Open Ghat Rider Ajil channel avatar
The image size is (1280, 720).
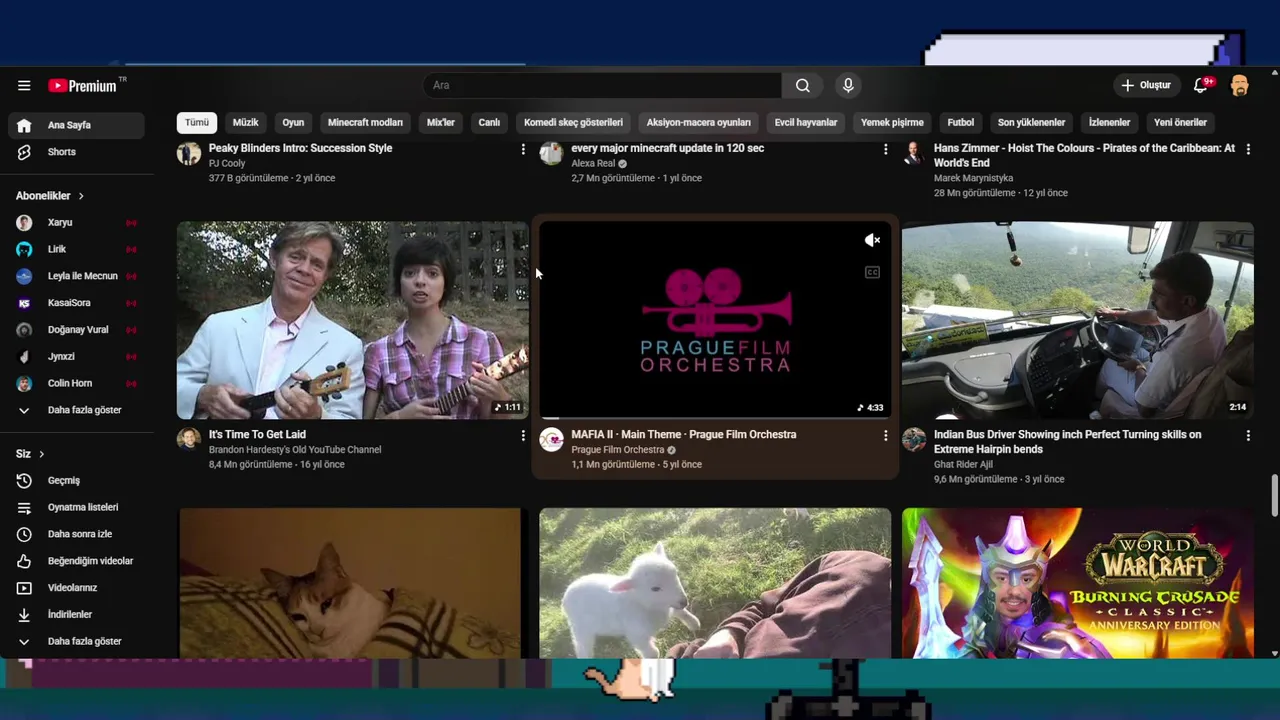pyautogui.click(x=914, y=440)
